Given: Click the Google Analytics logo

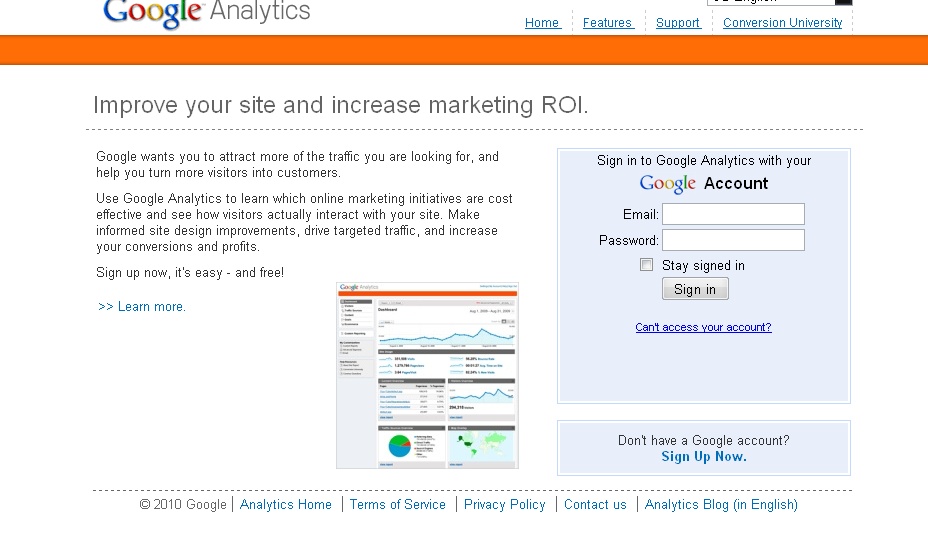Looking at the screenshot, I should point(206,12).
